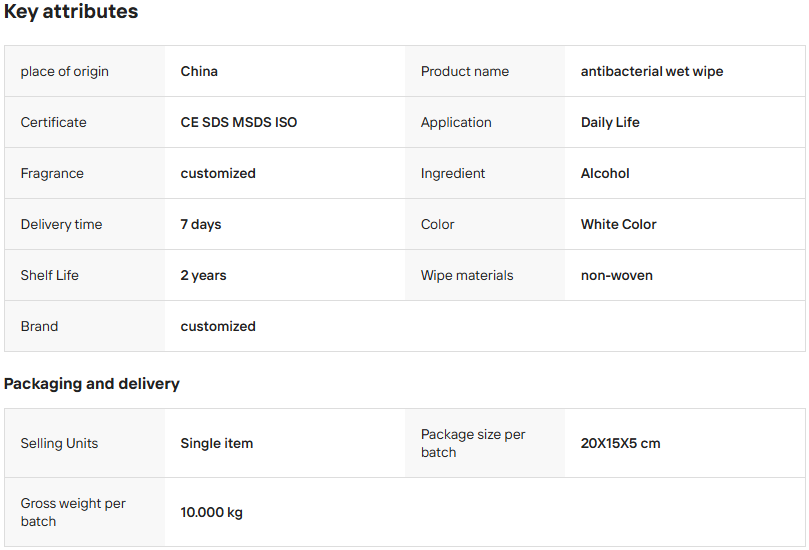
Task: Click the "Key attributes" heading
Action: 71,12
